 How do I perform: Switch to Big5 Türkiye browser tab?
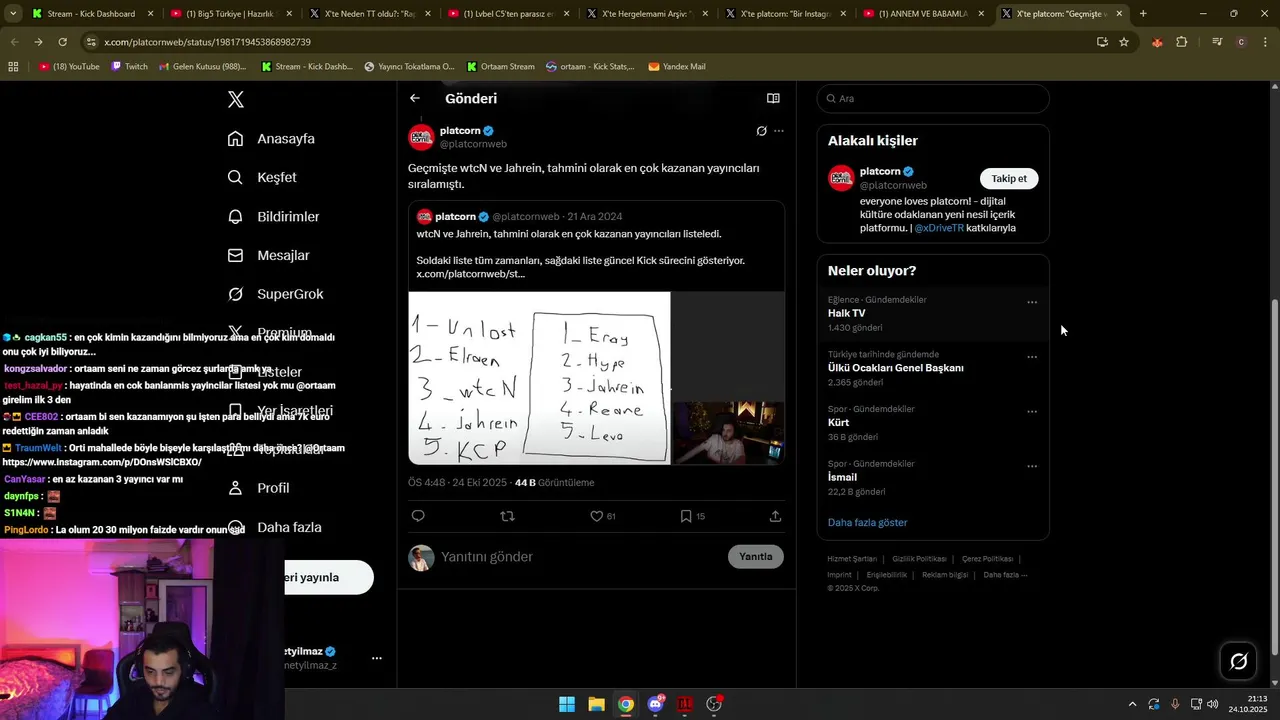230,14
